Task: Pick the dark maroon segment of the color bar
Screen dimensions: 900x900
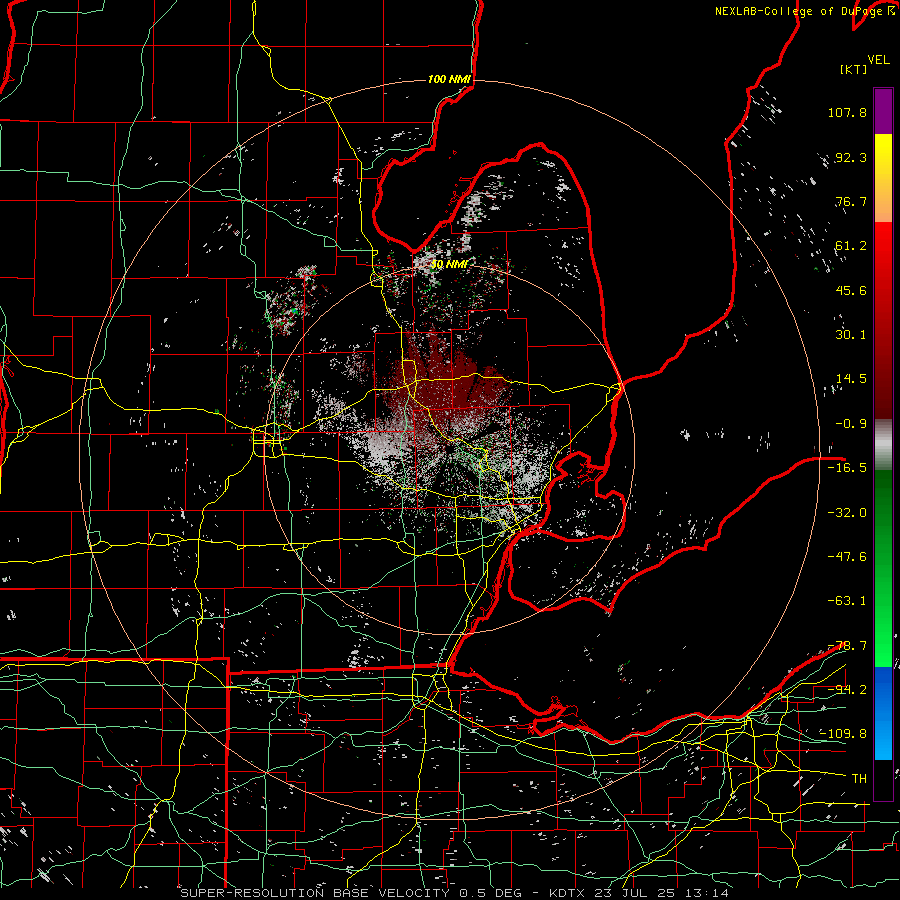Action: [883, 379]
